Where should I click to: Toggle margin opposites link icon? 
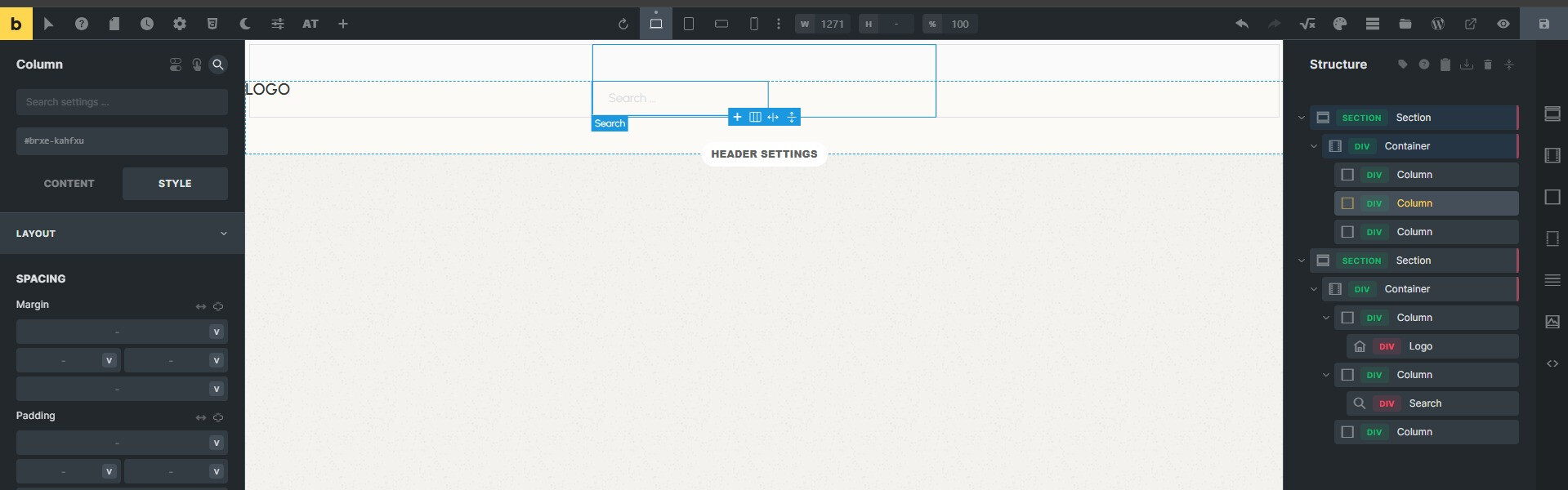pyautogui.click(x=201, y=306)
